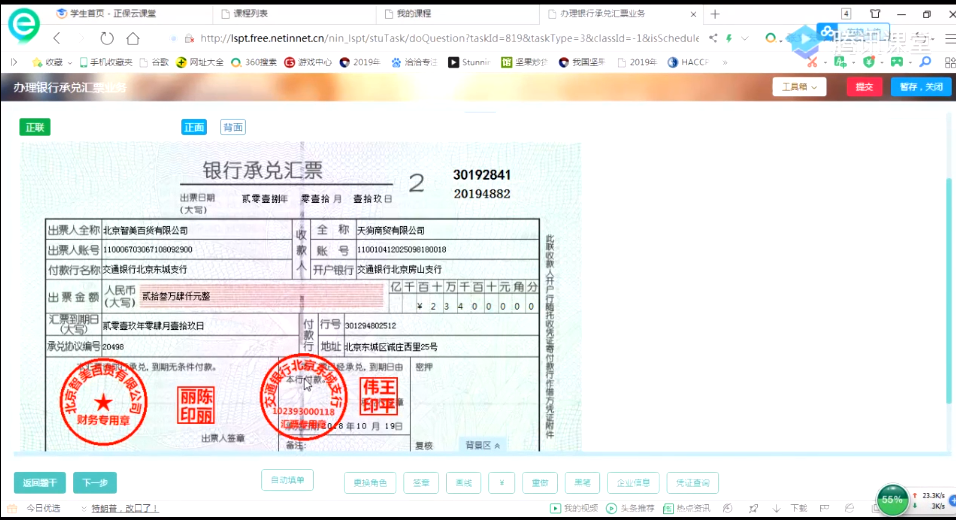This screenshot has height=520, width=956.
Task: Click the red 提交 submit button
Action: coord(863,87)
